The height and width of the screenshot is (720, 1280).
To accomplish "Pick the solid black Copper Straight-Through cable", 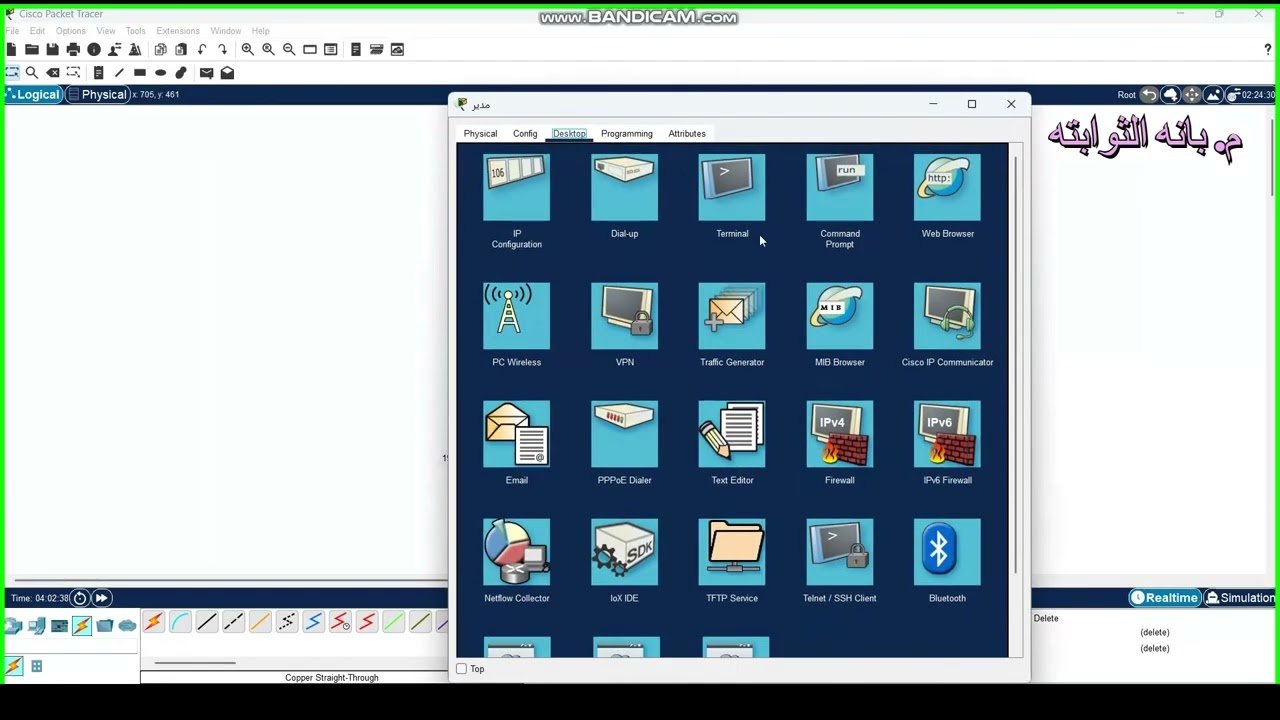I will tap(207, 622).
